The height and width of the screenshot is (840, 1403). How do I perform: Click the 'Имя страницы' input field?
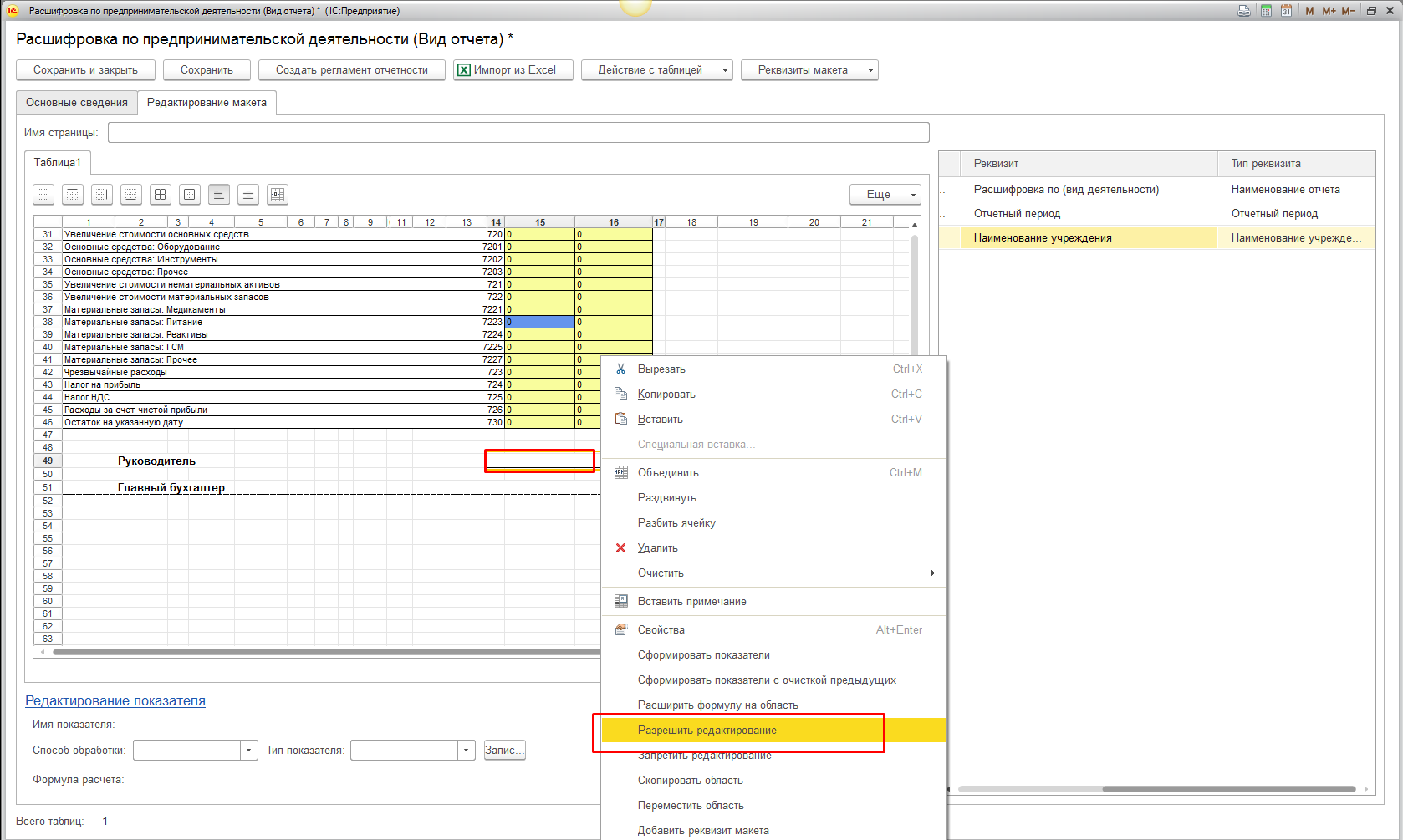pyautogui.click(x=518, y=133)
